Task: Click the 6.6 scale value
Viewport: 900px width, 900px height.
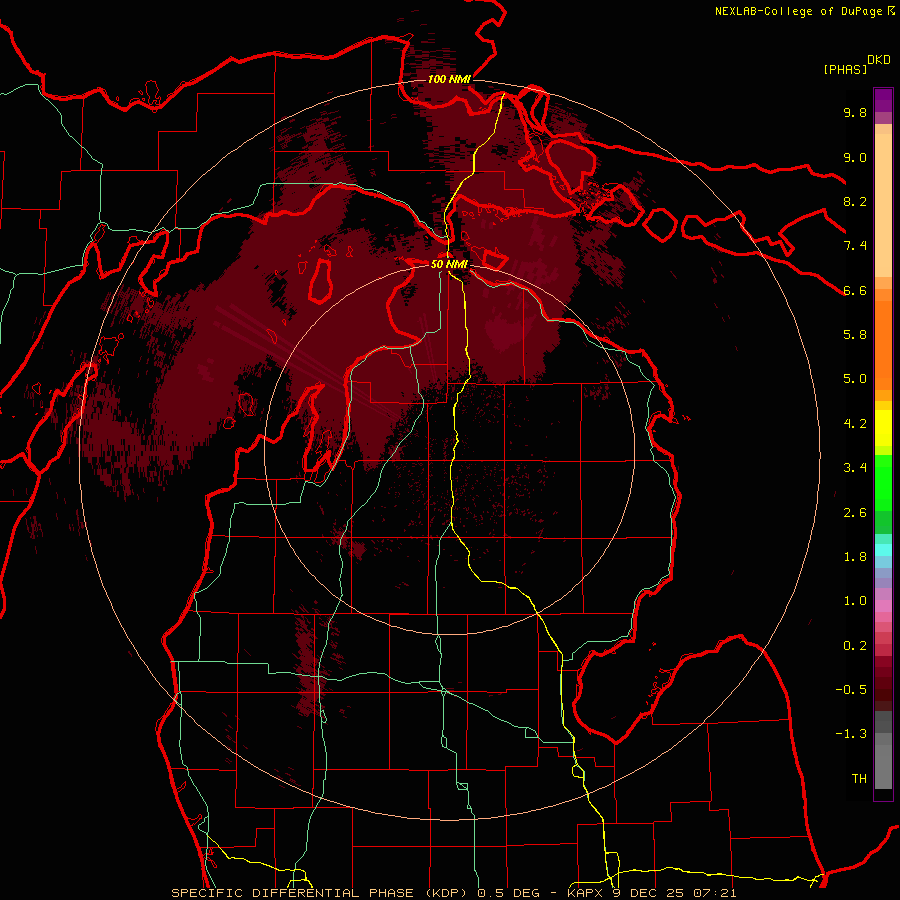Action: click(x=855, y=290)
